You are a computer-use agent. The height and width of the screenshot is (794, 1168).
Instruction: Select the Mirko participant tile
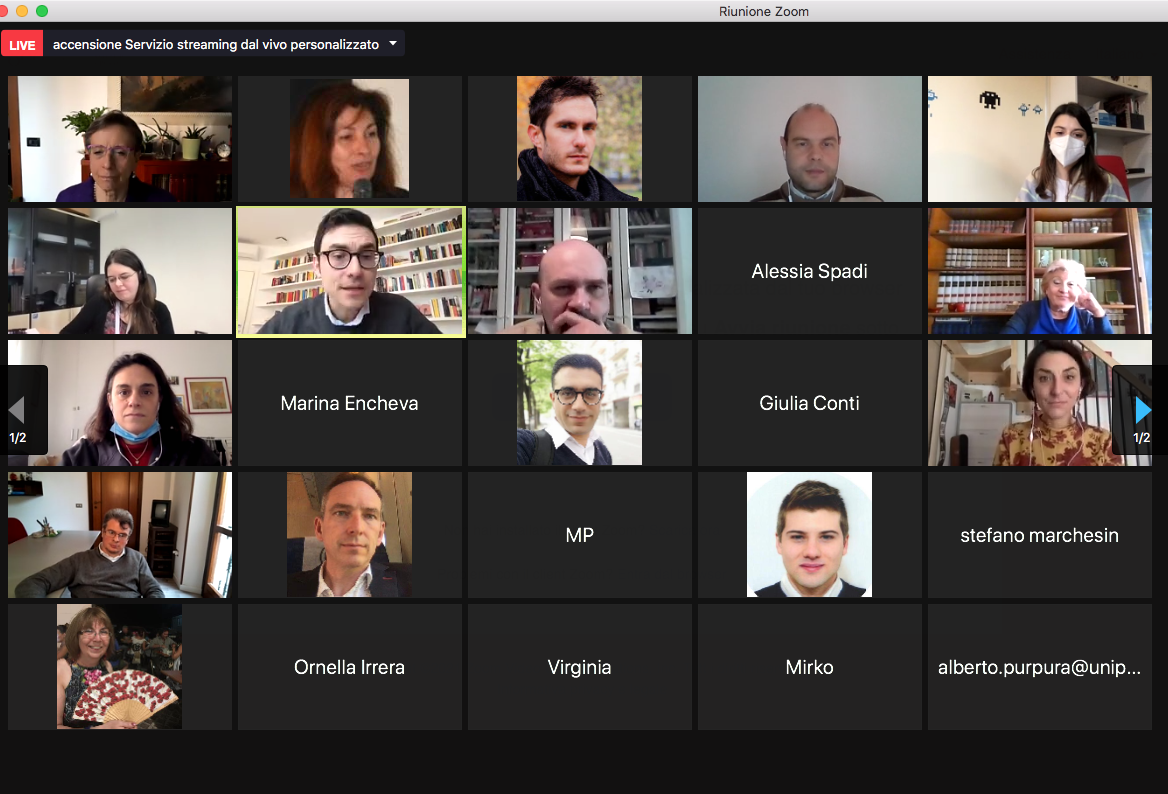pos(810,667)
